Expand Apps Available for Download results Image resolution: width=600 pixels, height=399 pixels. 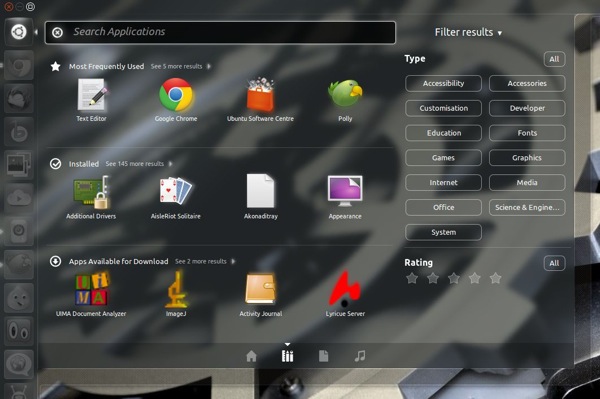point(205,261)
